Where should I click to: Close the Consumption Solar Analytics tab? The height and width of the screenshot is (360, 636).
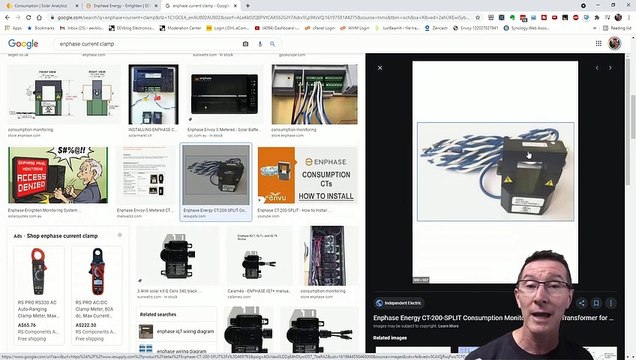click(x=77, y=6)
